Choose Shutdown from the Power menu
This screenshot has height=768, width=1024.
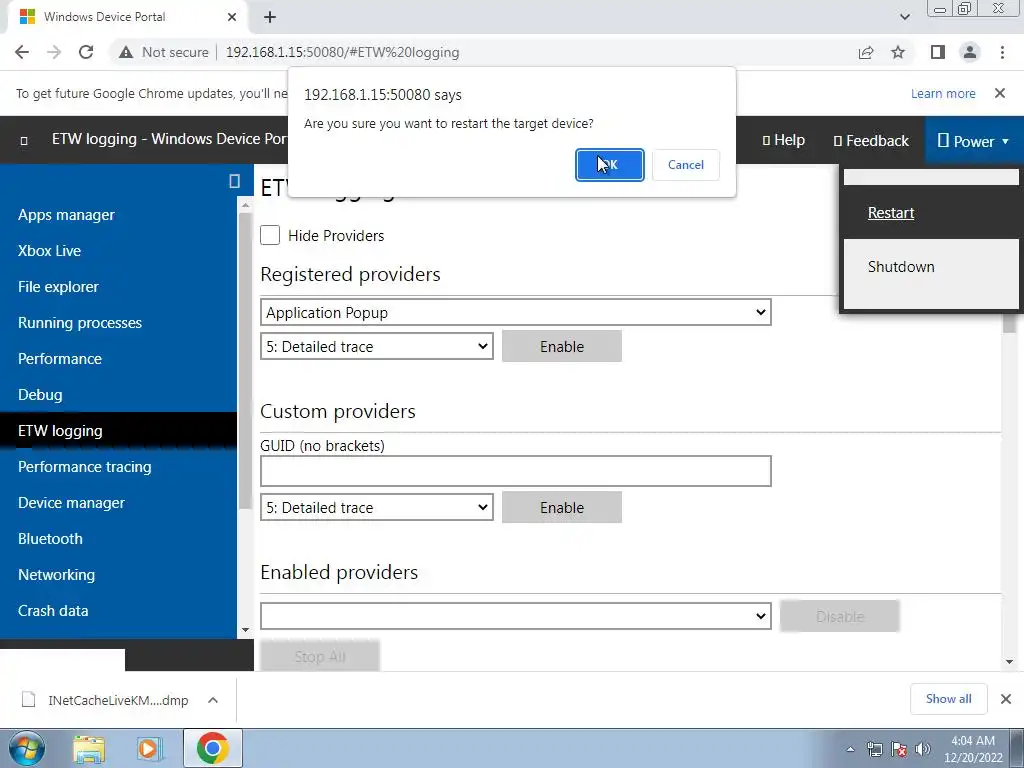pos(901,266)
